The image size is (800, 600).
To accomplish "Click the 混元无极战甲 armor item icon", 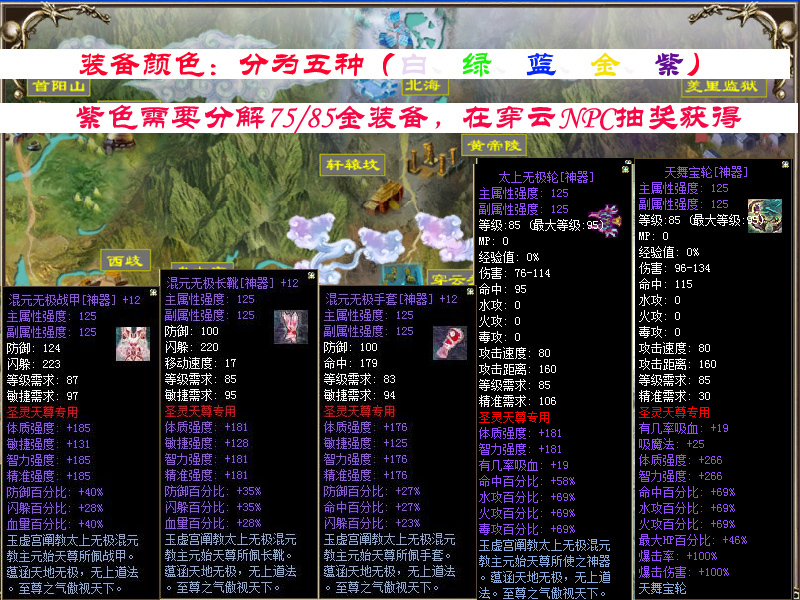I will coord(133,344).
